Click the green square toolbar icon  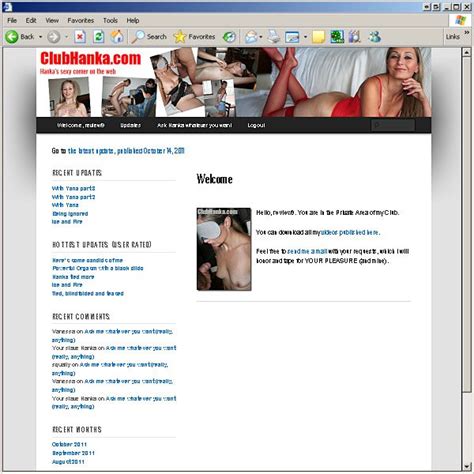pyautogui.click(x=337, y=37)
